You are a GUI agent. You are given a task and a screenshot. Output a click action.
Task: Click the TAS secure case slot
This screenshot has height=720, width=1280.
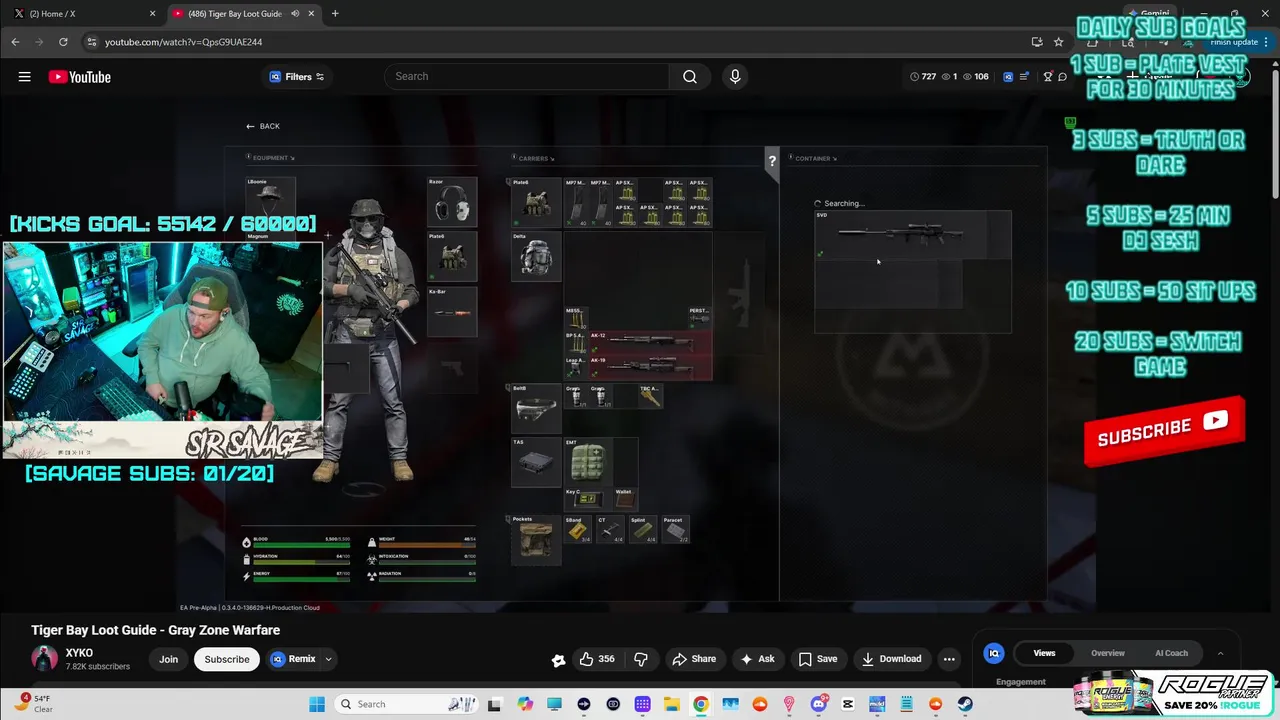[536, 462]
